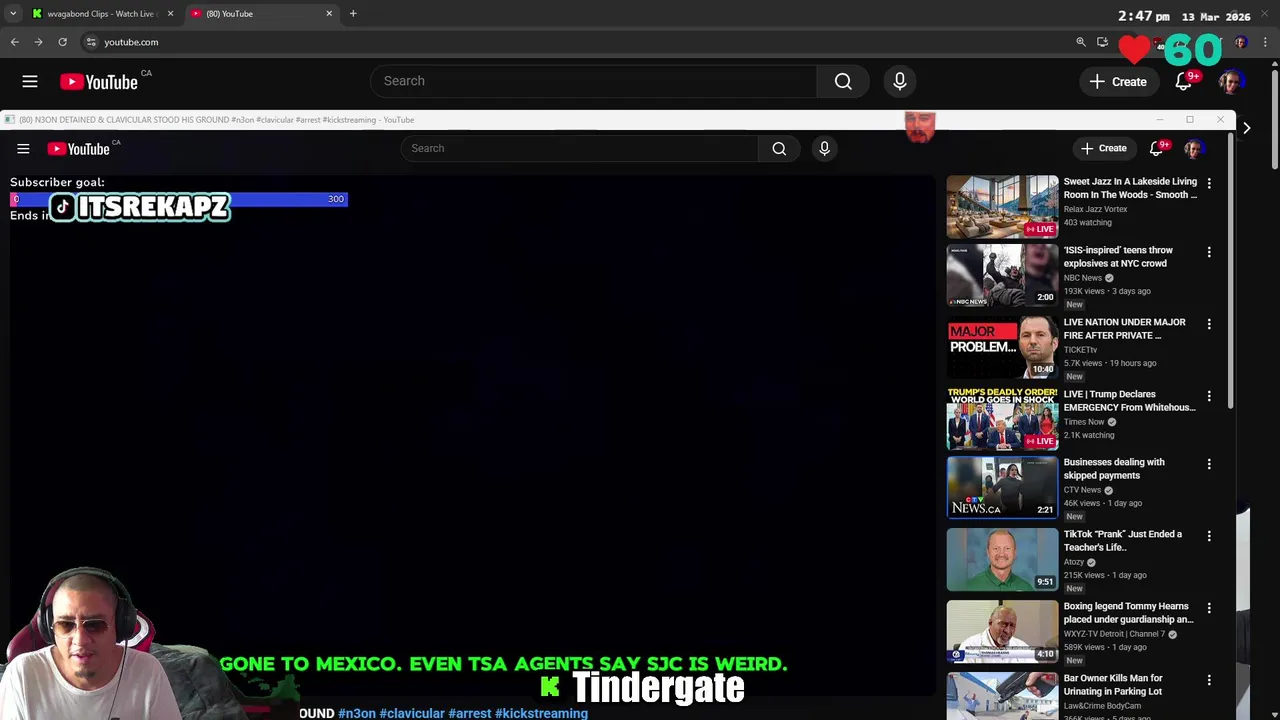The image size is (1280, 720).
Task: Click the browser zoom magnifier icon
Action: [1081, 42]
